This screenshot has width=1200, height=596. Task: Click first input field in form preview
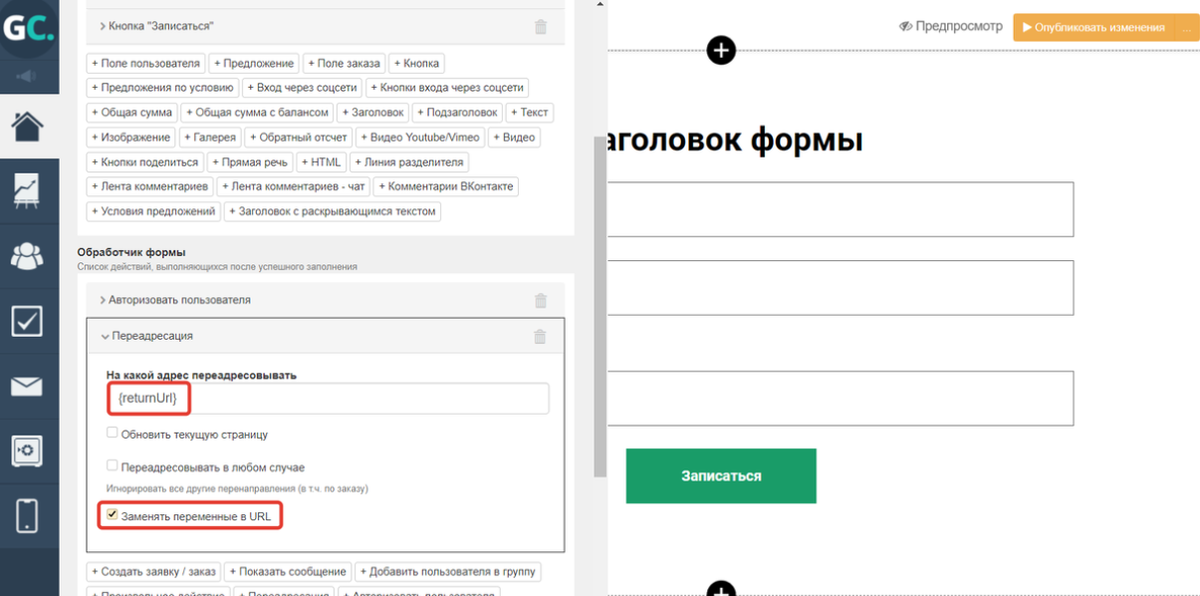(840, 209)
